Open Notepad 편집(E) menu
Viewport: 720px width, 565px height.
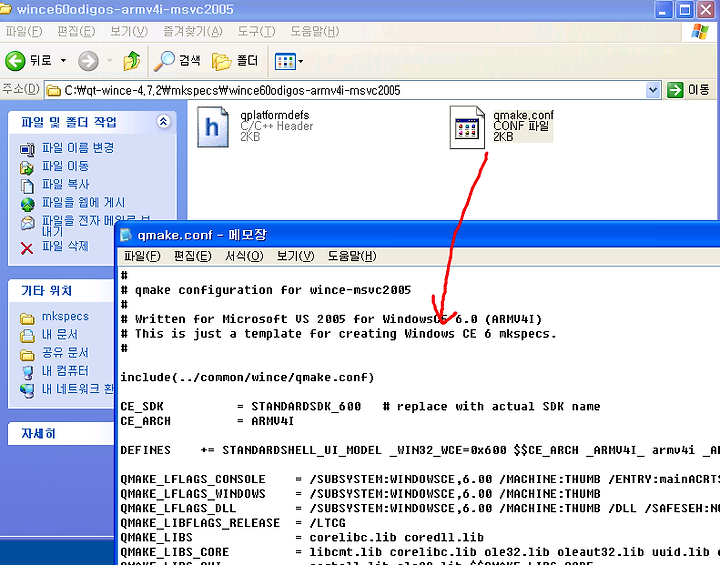pyautogui.click(x=193, y=256)
